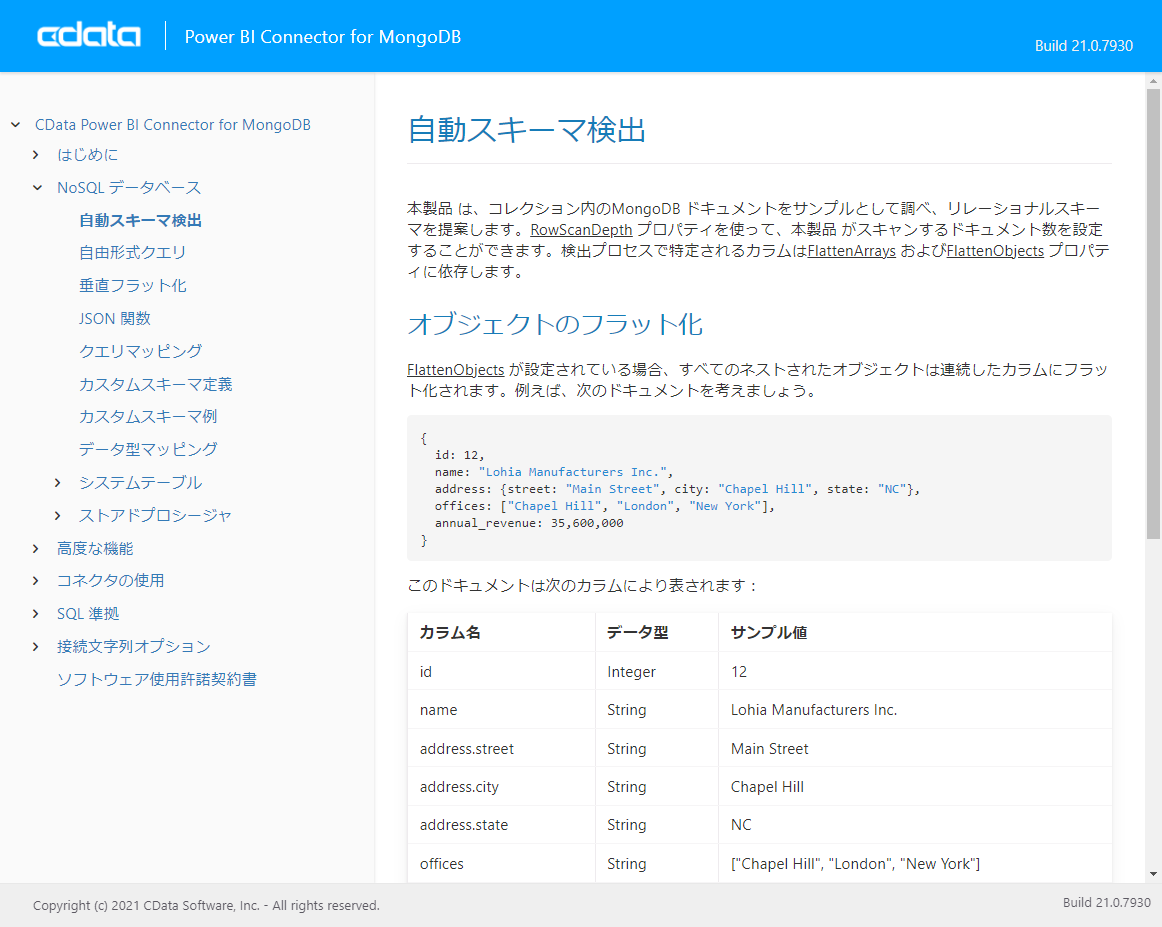Click the オブジェクトのフラット化 heading
This screenshot has width=1162, height=927.
coord(554,324)
